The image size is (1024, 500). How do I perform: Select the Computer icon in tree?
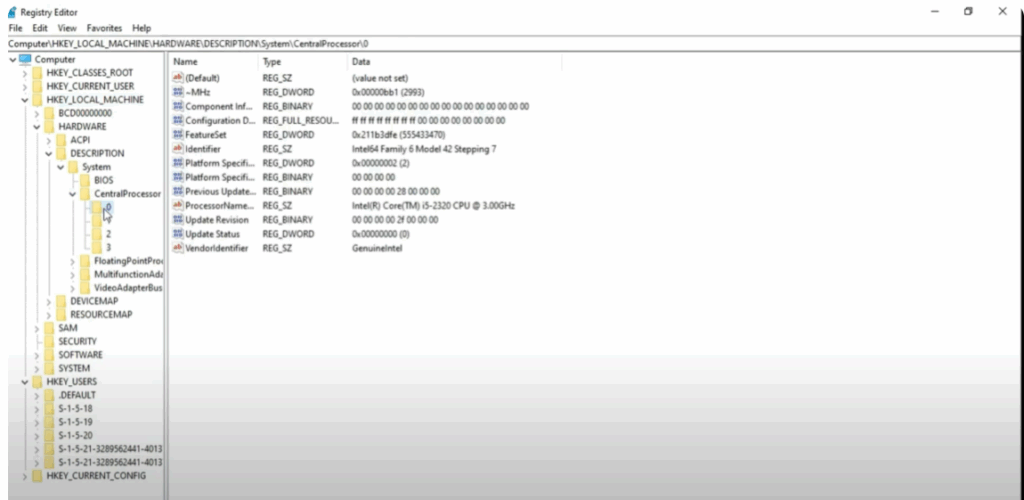25,59
